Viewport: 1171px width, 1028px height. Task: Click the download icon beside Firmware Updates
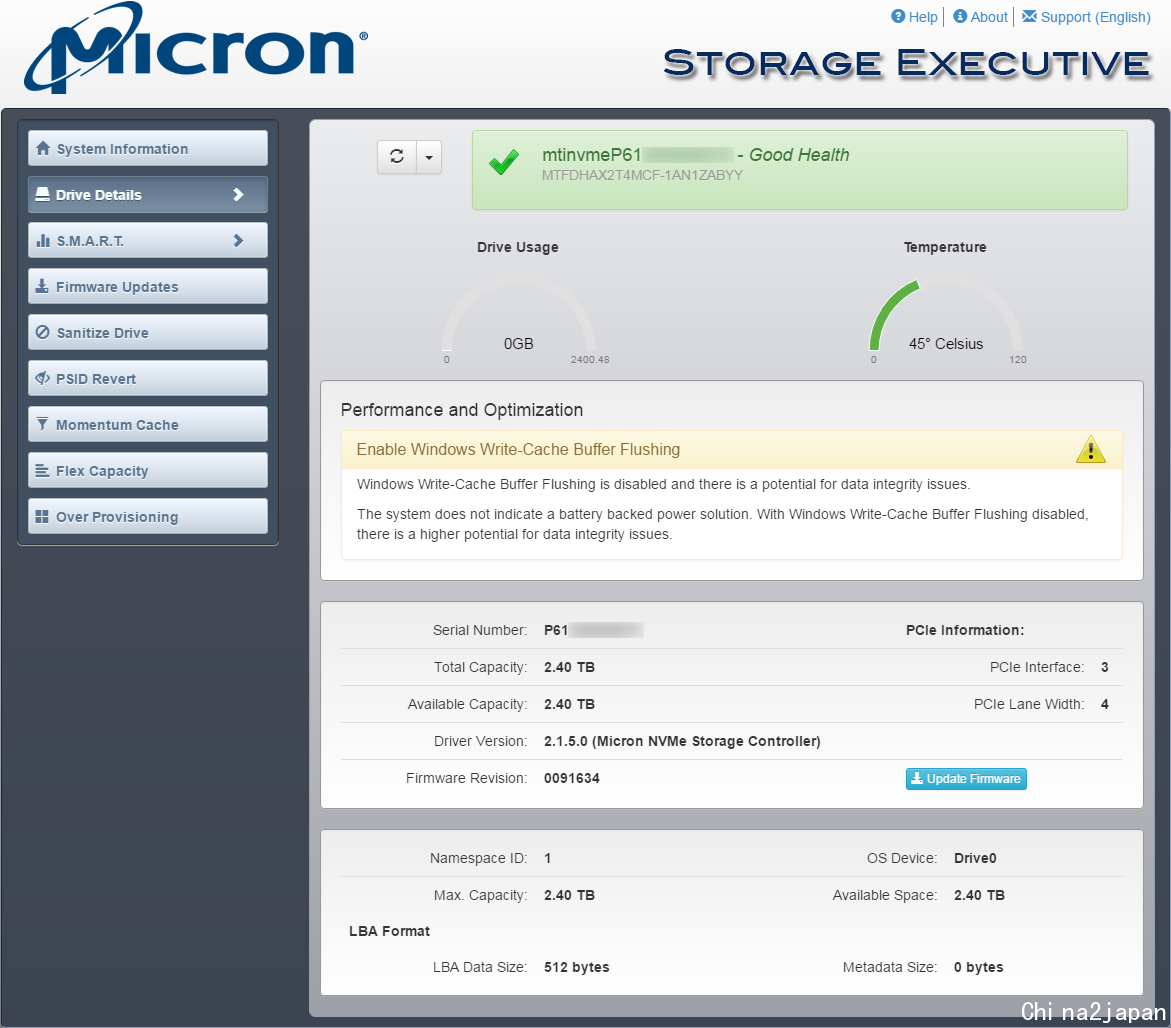point(43,286)
